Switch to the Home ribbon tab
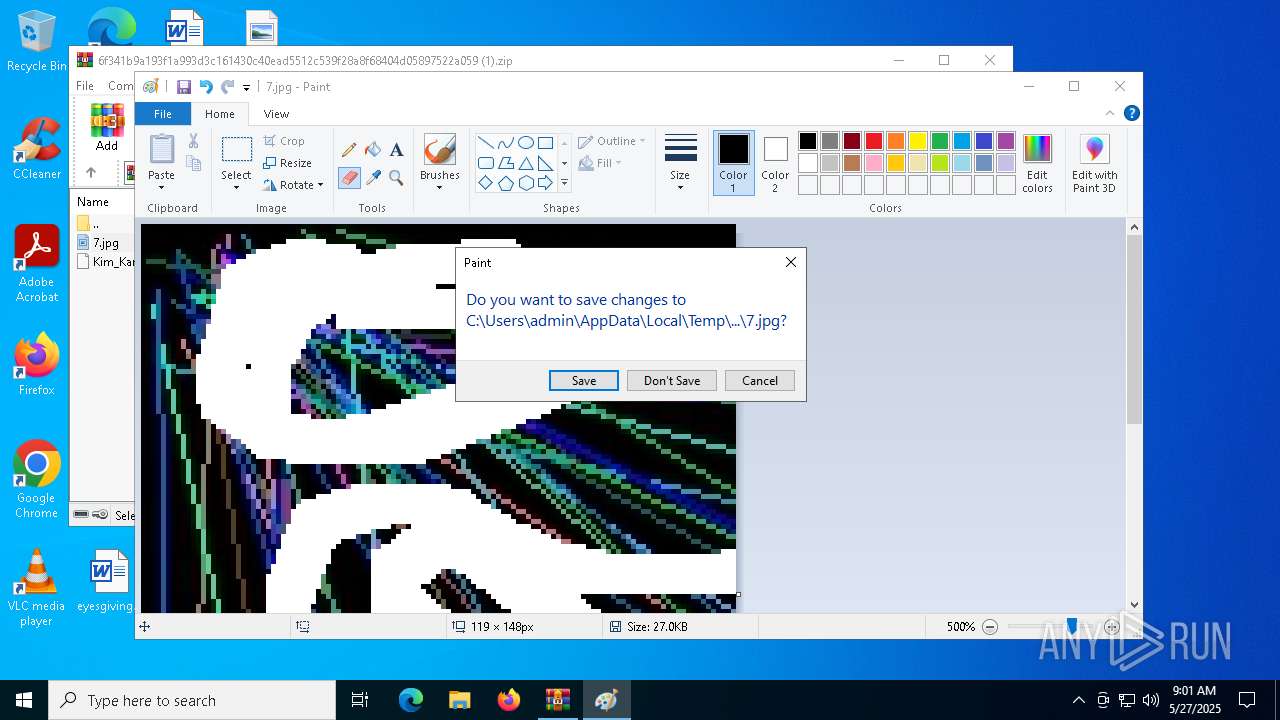 point(220,114)
